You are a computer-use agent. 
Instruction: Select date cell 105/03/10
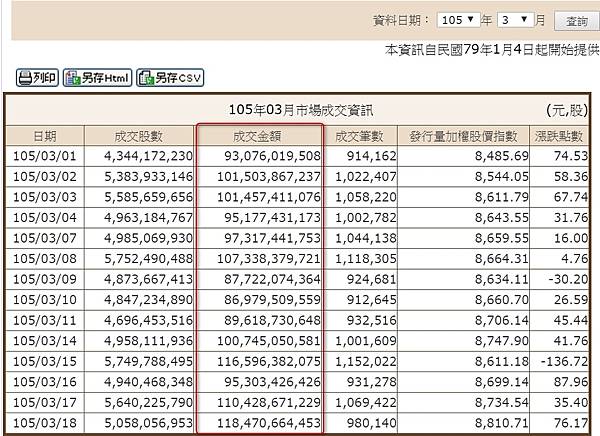click(45, 300)
